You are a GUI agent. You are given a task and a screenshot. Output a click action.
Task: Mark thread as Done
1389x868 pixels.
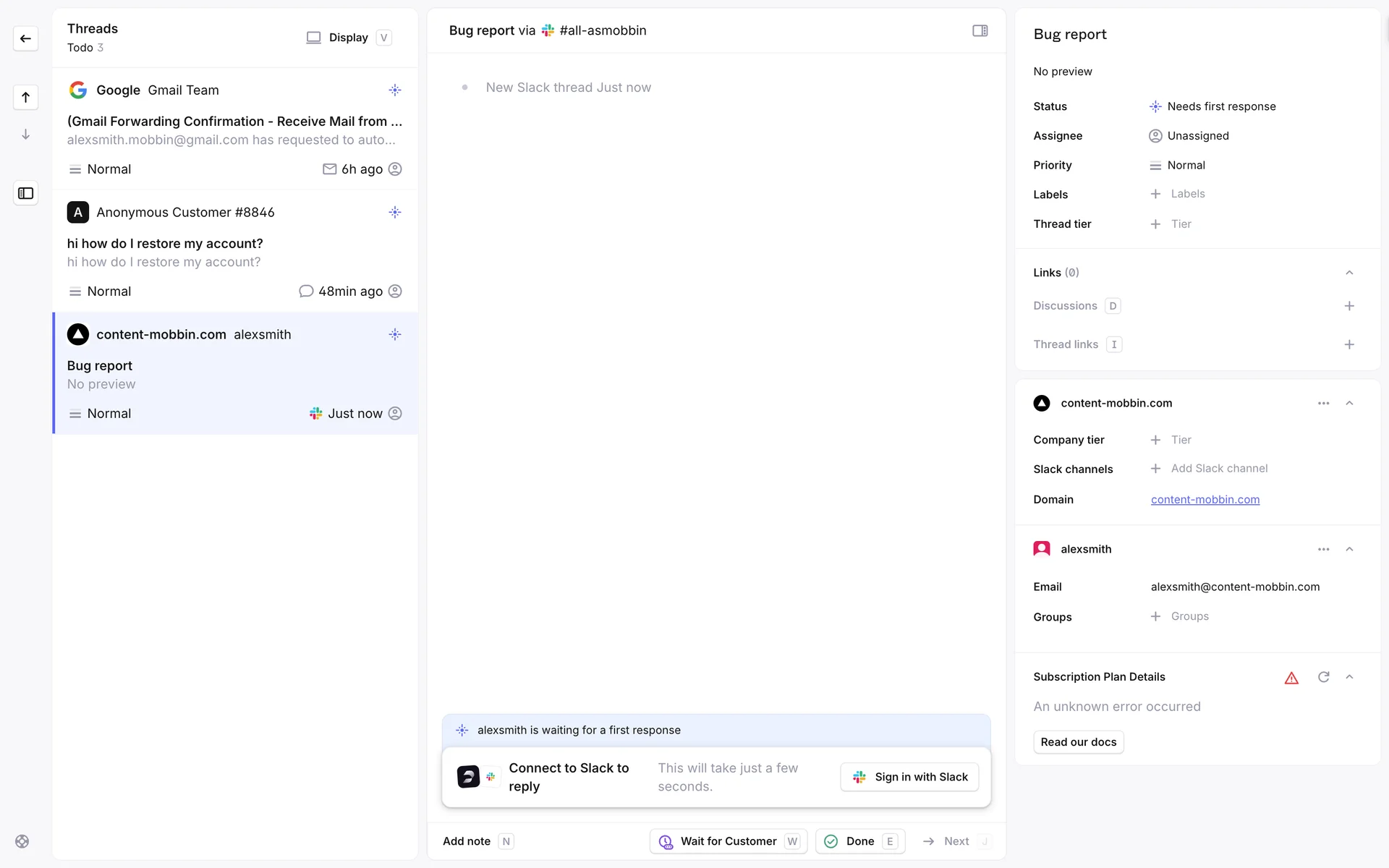pyautogui.click(x=859, y=841)
